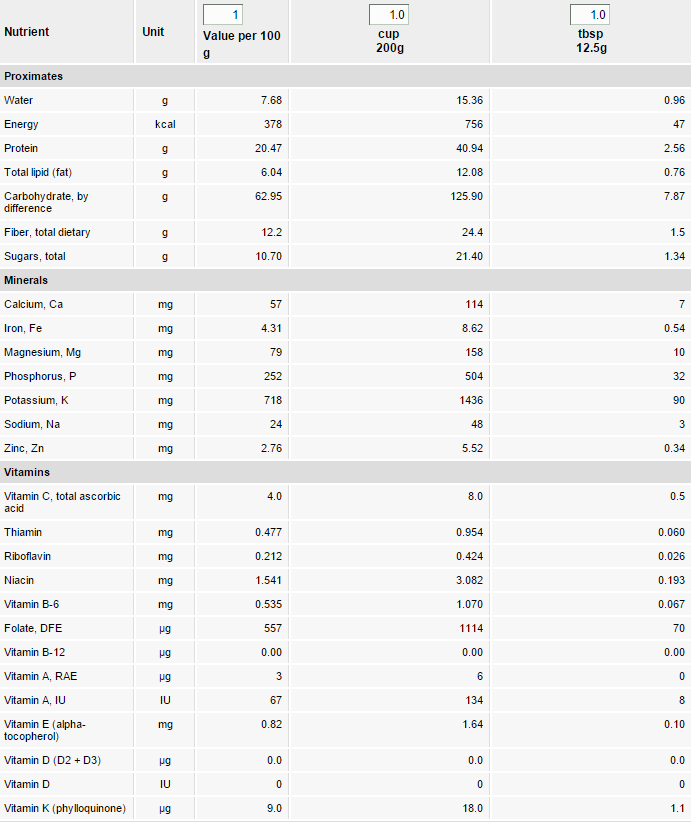The width and height of the screenshot is (691, 822).
Task: Click the Unit column header
Action: coord(153,32)
